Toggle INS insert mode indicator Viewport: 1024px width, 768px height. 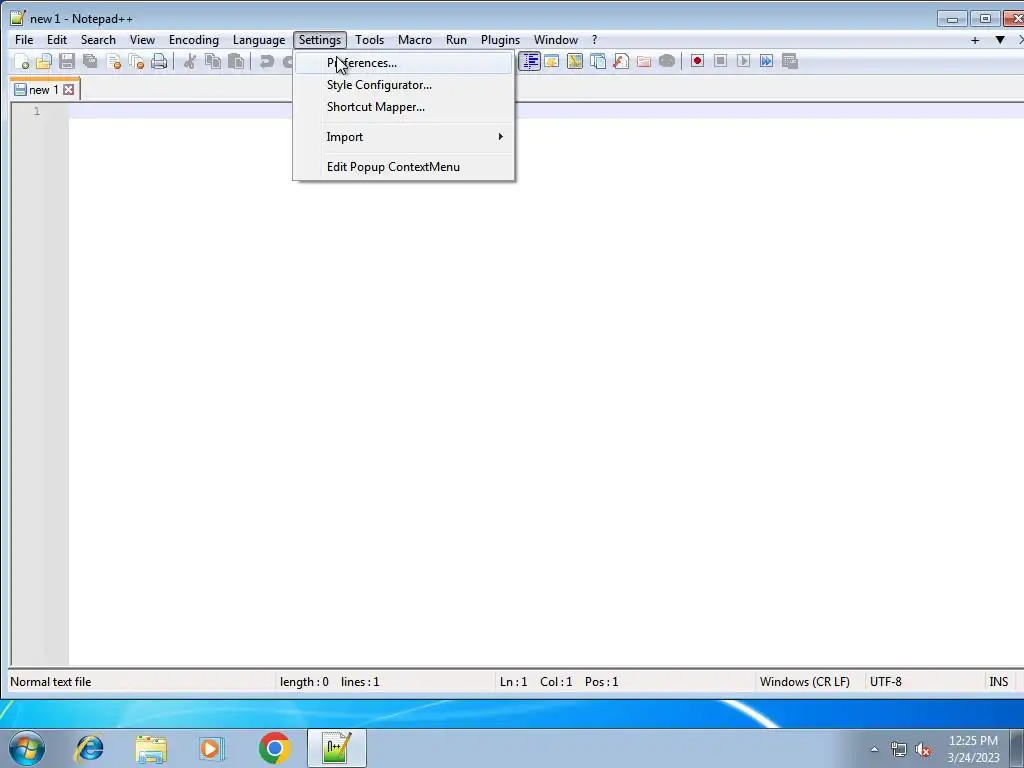click(x=999, y=682)
